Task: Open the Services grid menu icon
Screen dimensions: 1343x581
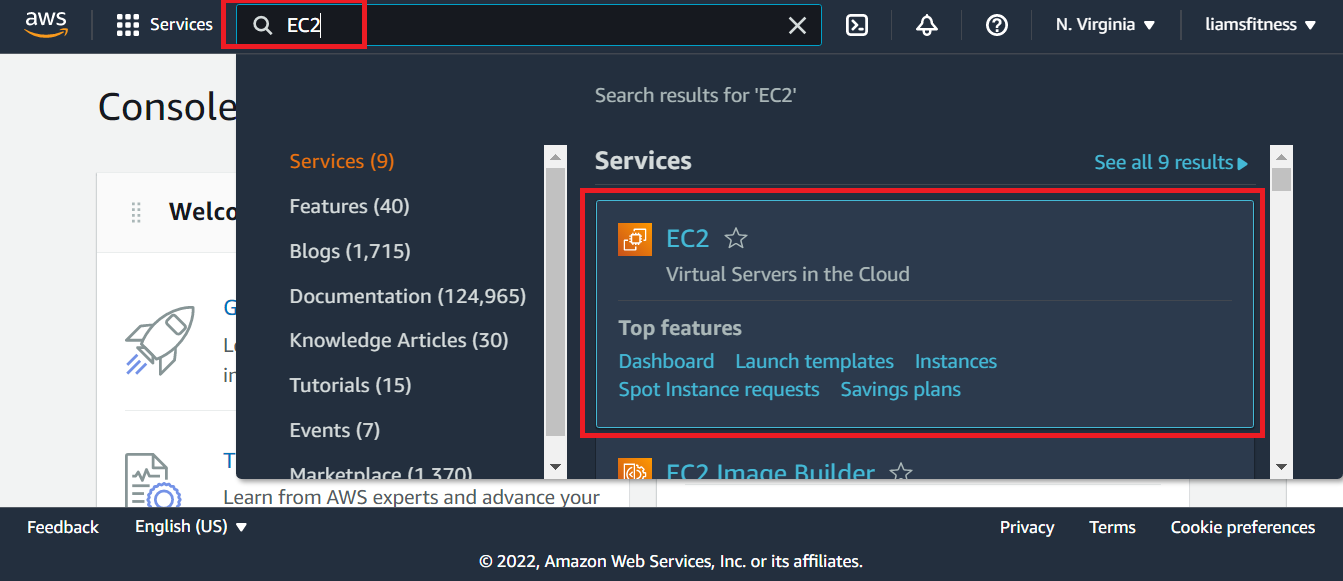Action: 128,25
